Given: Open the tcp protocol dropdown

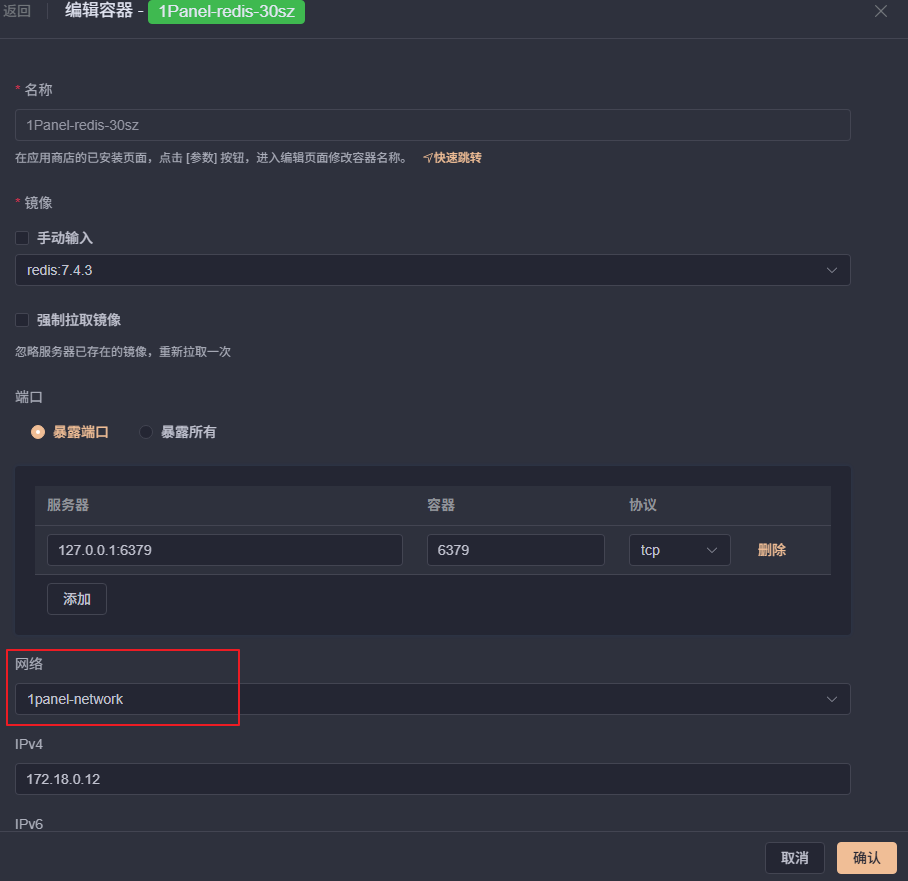Looking at the screenshot, I should point(679,549).
